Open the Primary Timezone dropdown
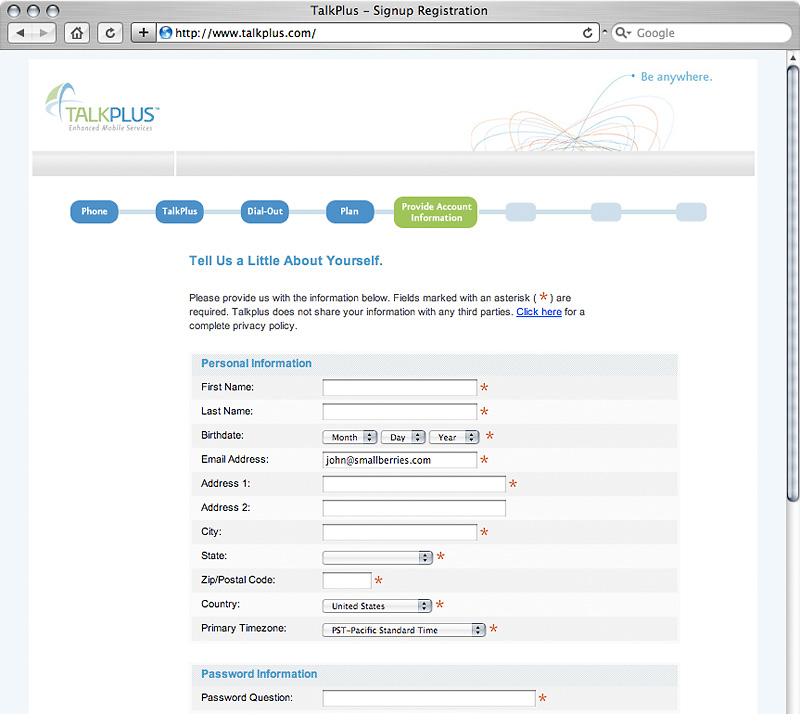This screenshot has width=800, height=714. point(404,630)
